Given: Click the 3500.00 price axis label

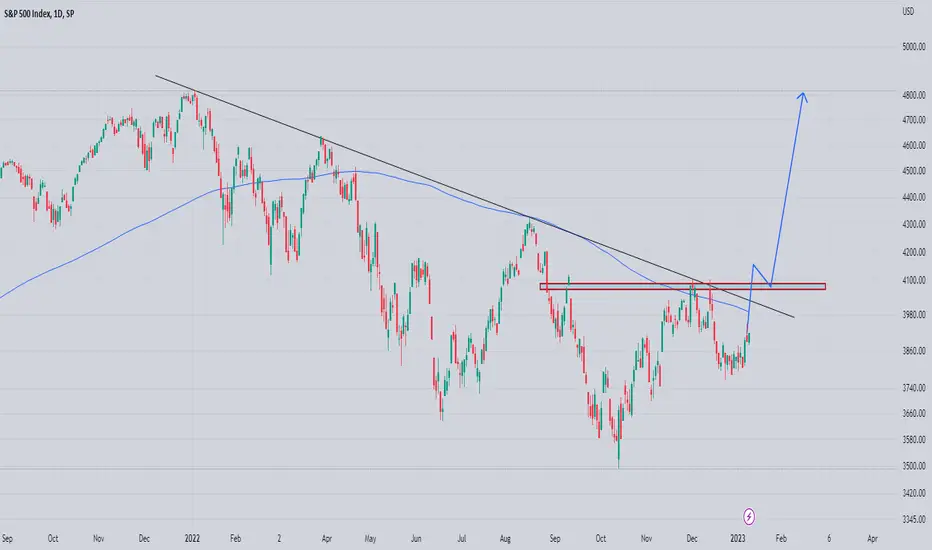Looking at the screenshot, I should click(914, 466).
